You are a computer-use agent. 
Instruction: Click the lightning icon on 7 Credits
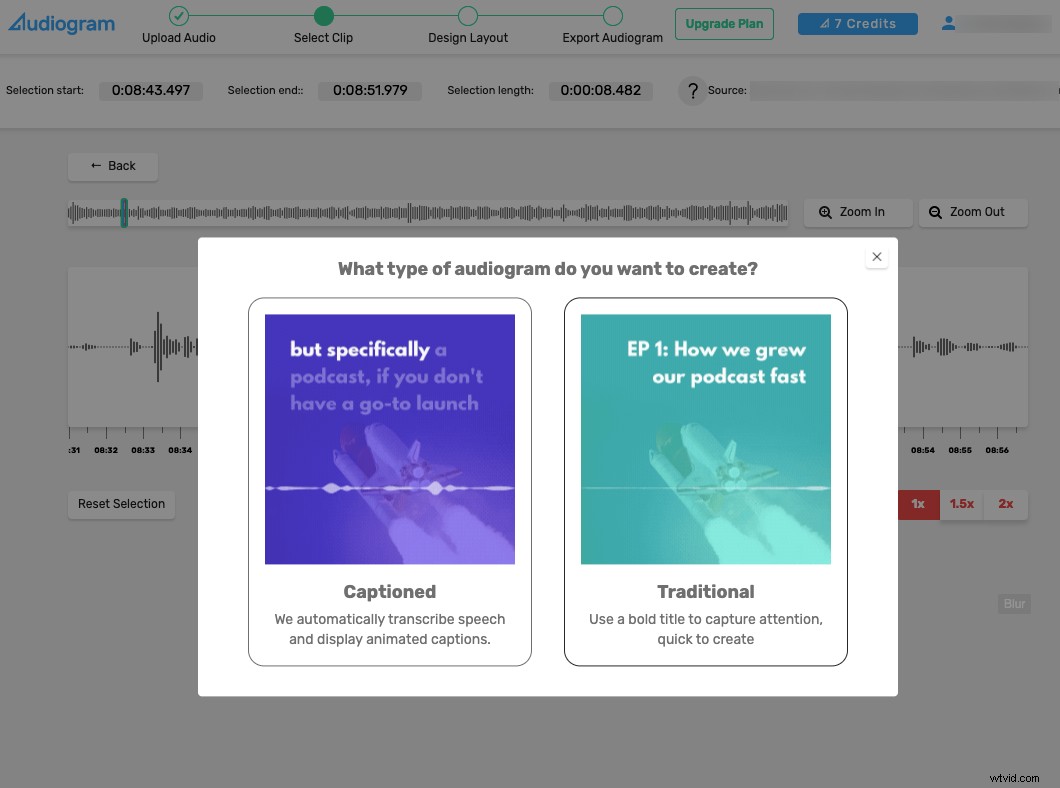(824, 22)
